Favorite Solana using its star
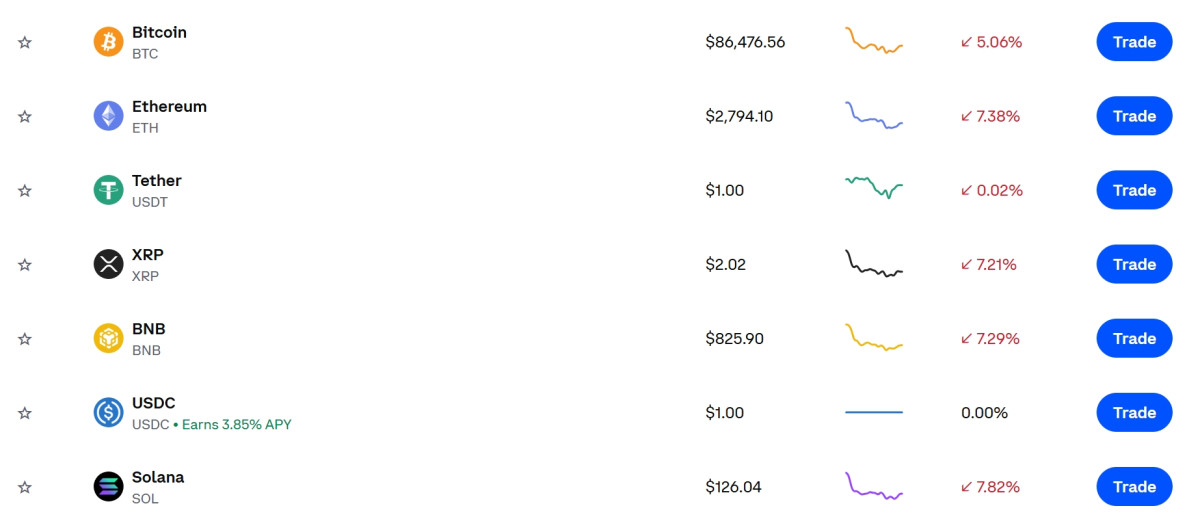 [x=25, y=487]
